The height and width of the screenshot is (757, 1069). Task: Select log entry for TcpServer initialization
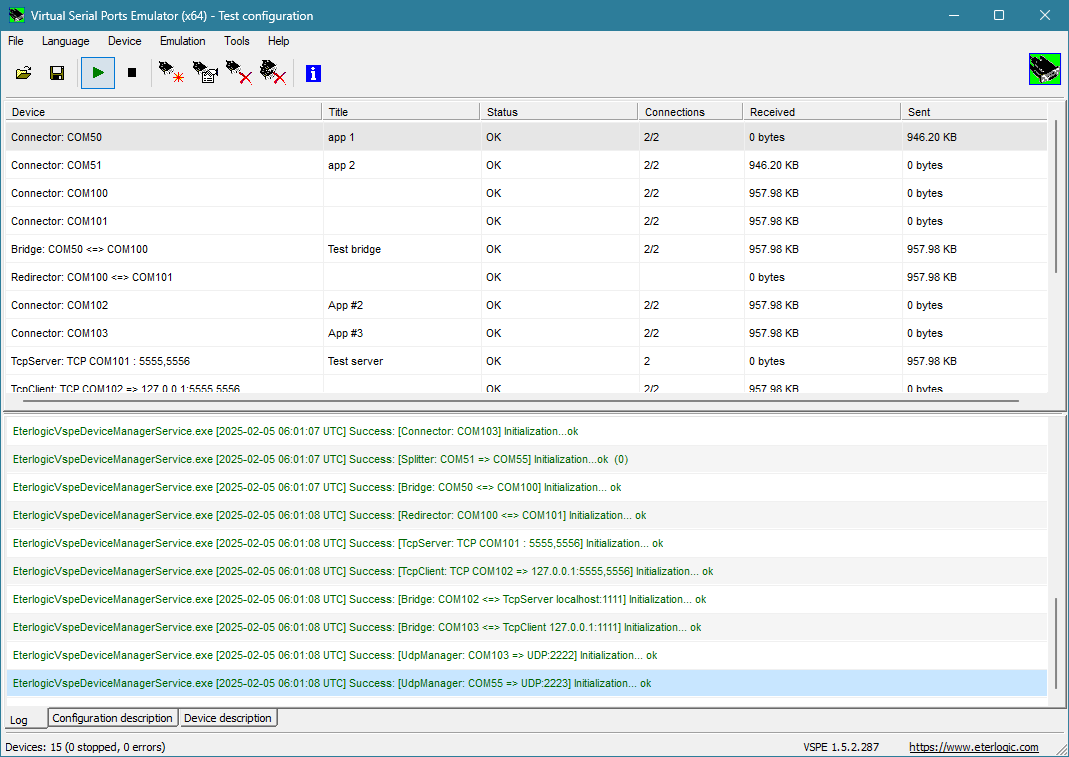(526, 543)
